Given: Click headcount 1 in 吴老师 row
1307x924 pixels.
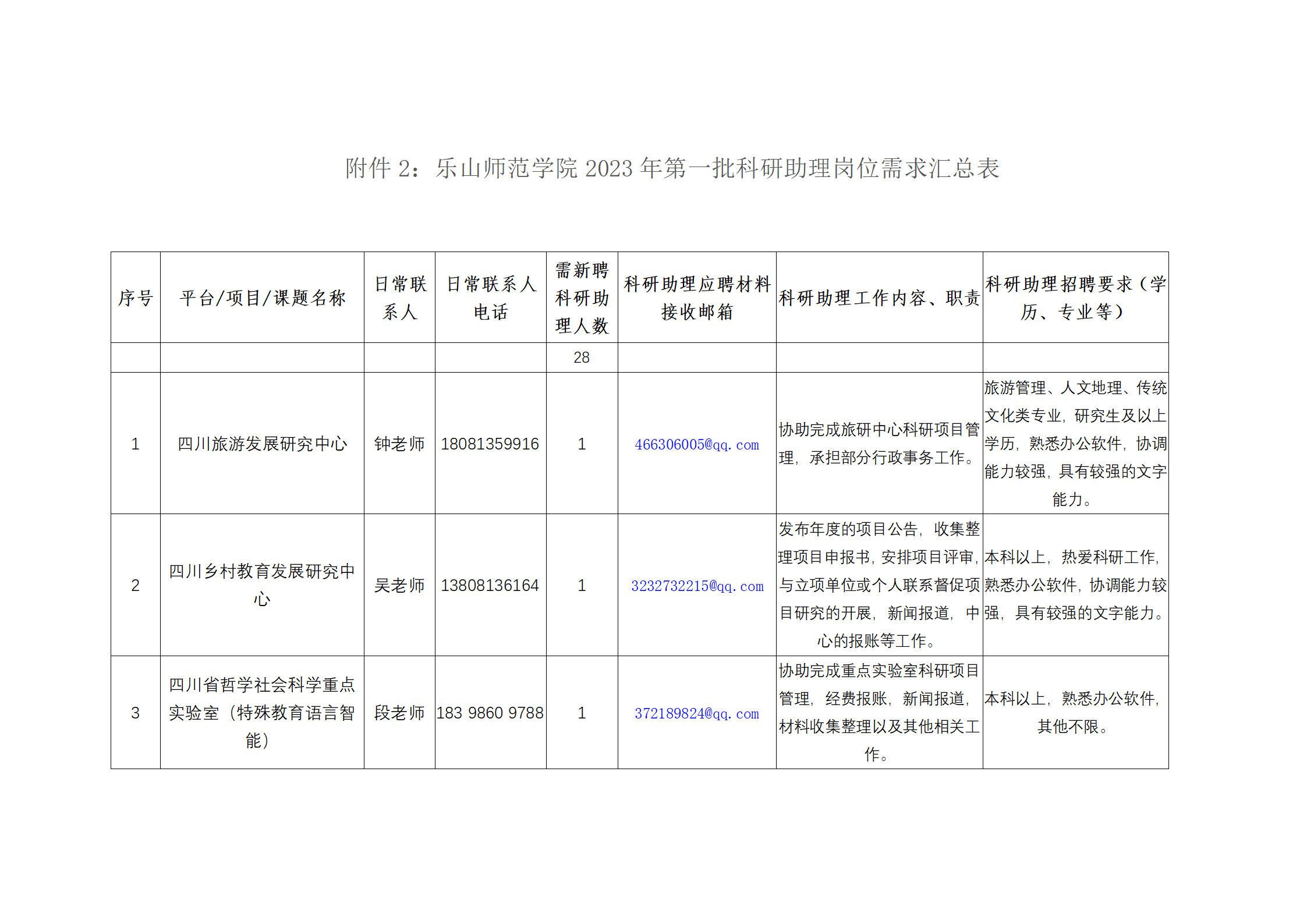Looking at the screenshot, I should [x=582, y=585].
